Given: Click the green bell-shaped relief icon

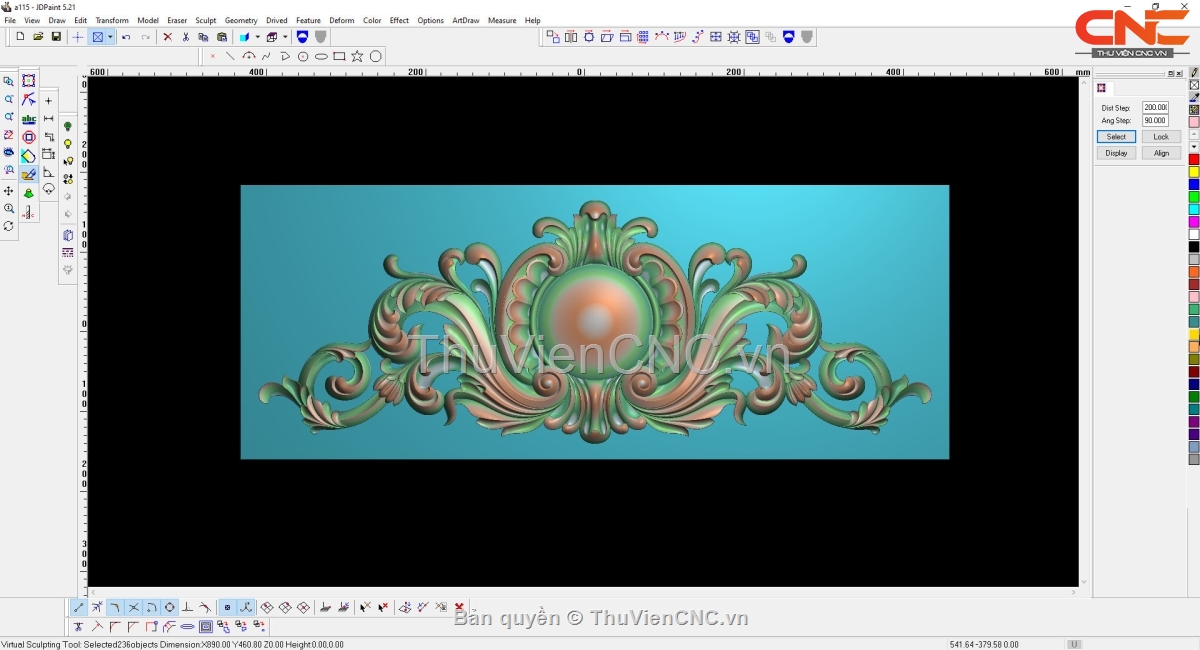Looking at the screenshot, I should tap(28, 193).
